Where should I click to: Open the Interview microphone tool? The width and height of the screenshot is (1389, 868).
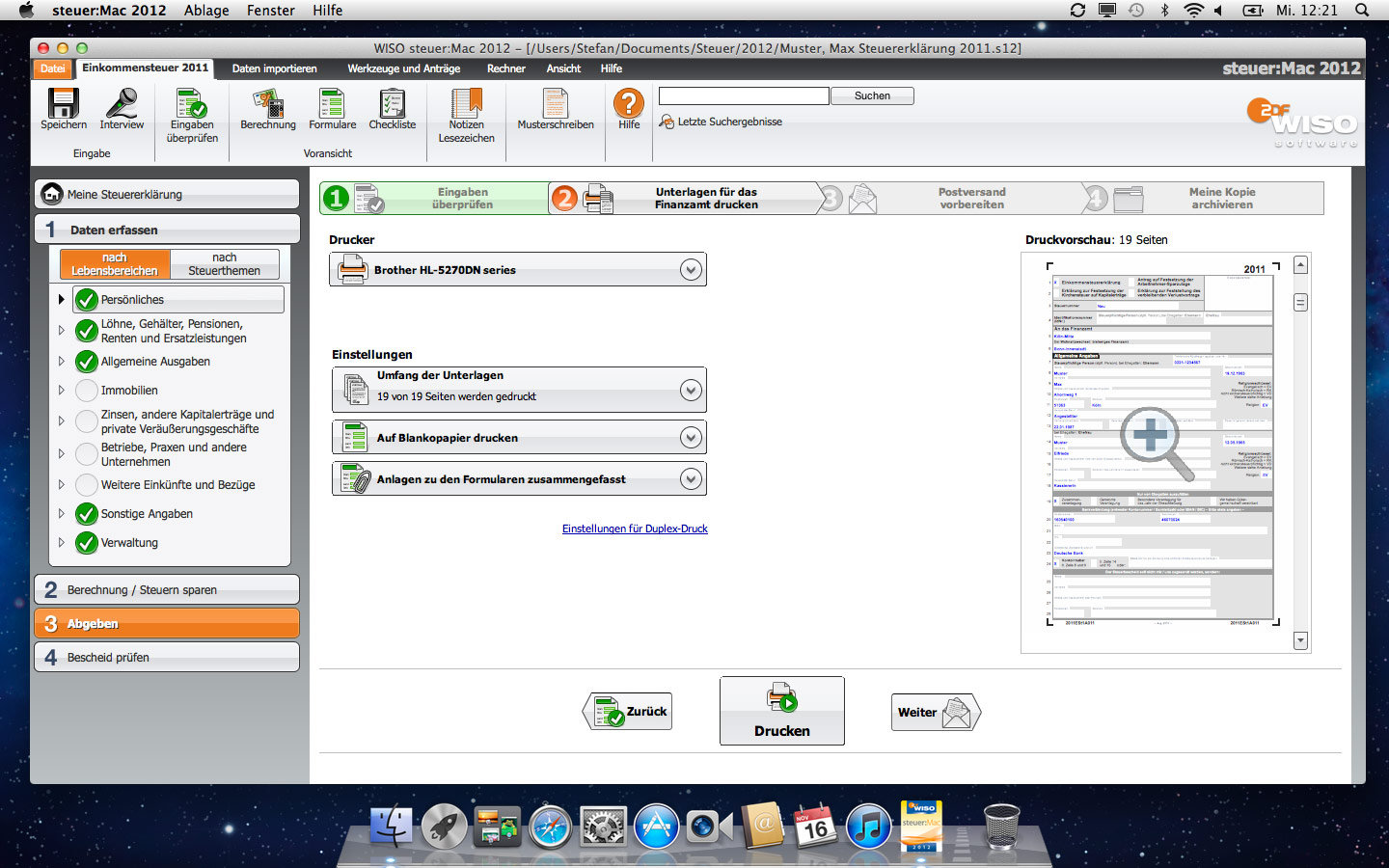tap(122, 103)
